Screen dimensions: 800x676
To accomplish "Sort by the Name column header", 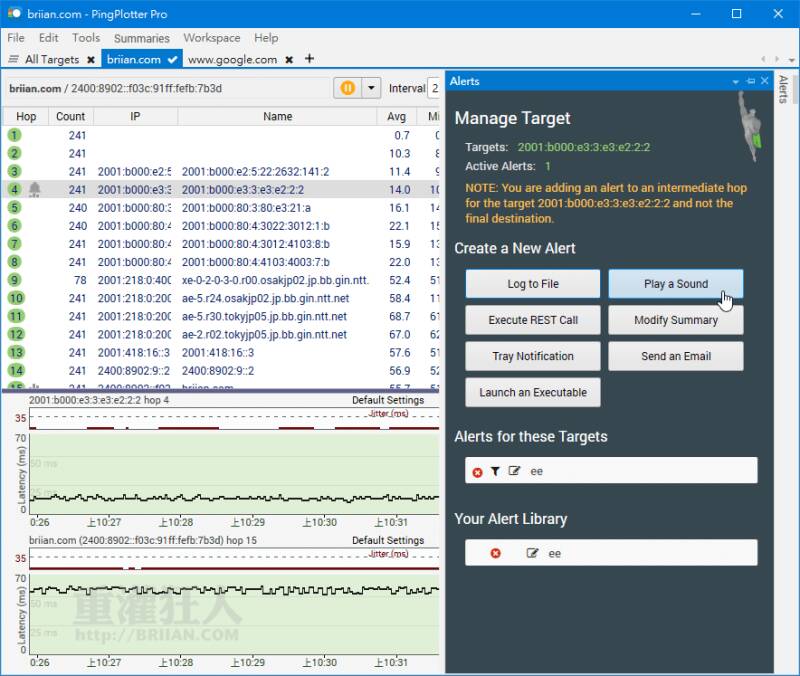I will [278, 116].
